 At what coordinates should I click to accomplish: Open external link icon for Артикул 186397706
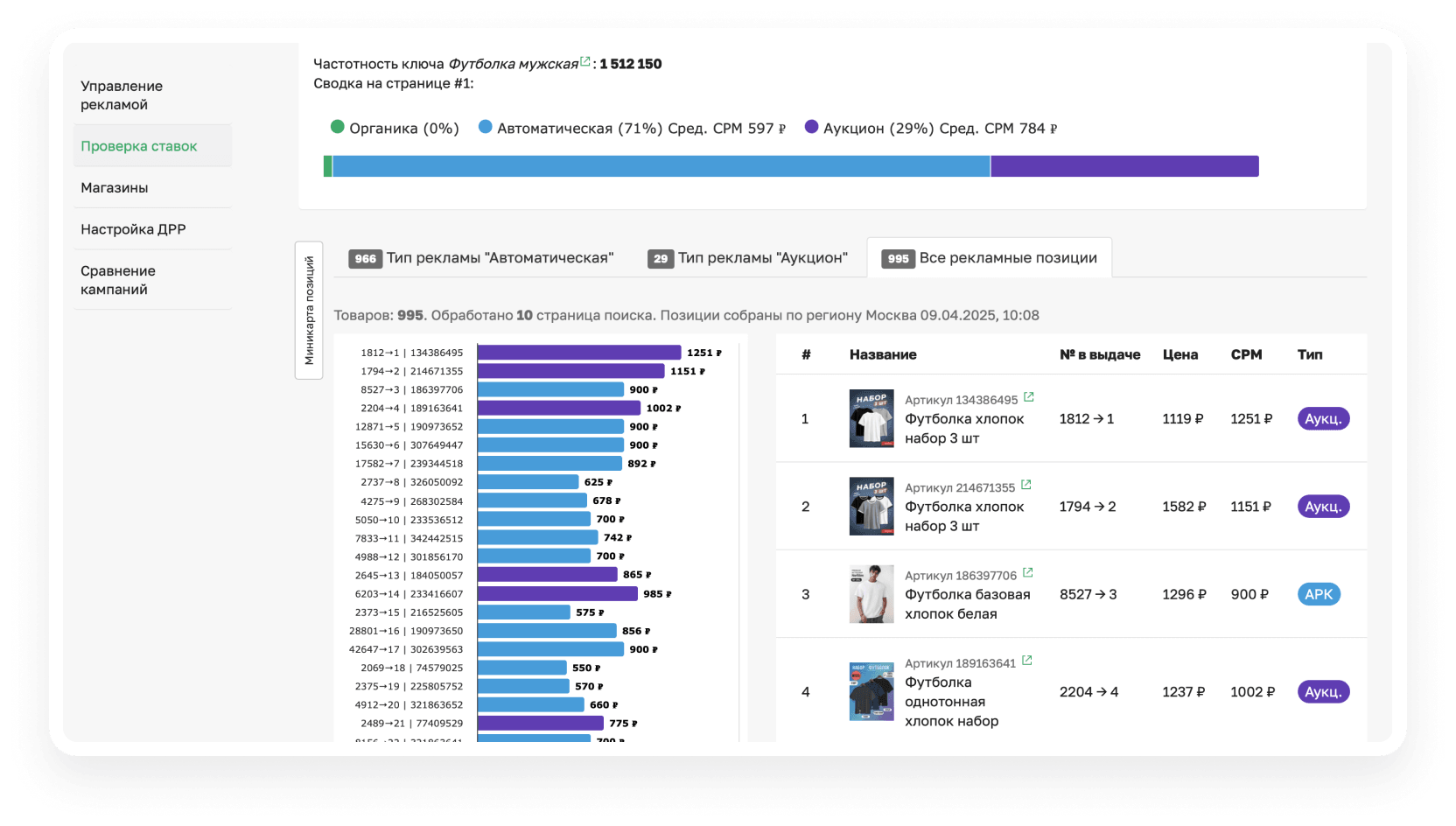(x=1028, y=573)
